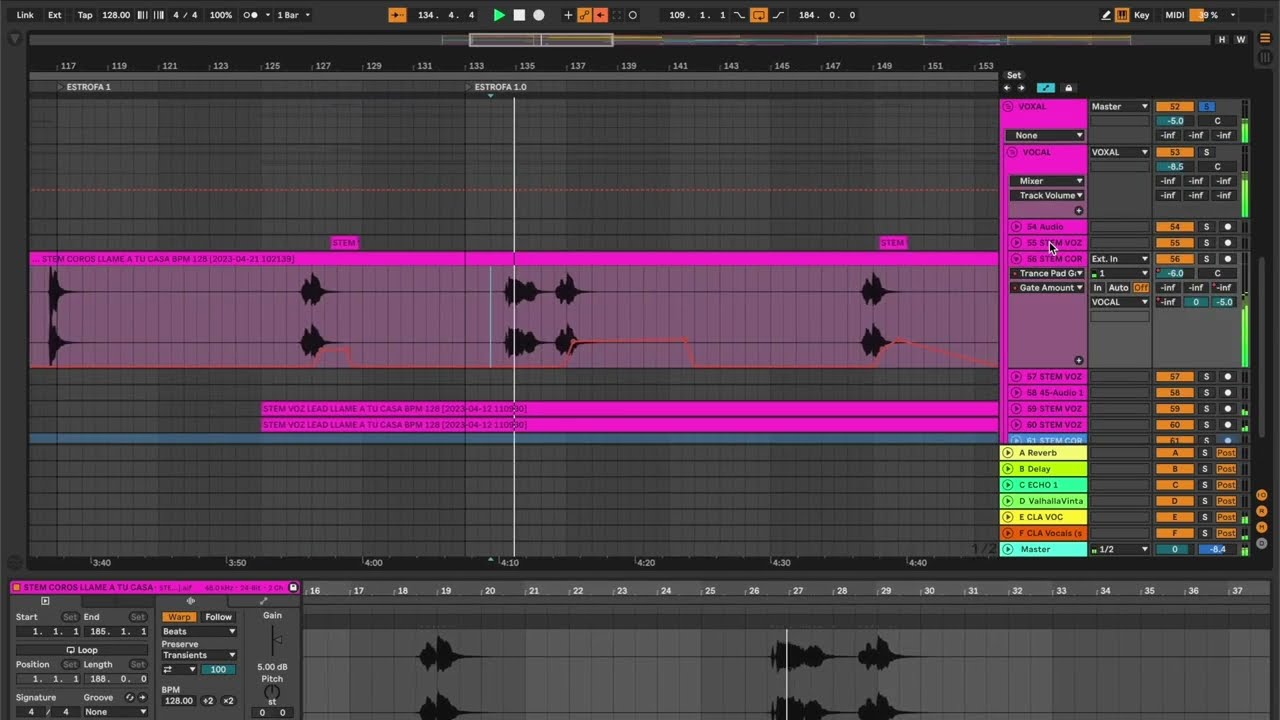Toggle Ext sync button
This screenshot has width=1280, height=720.
[x=55, y=15]
